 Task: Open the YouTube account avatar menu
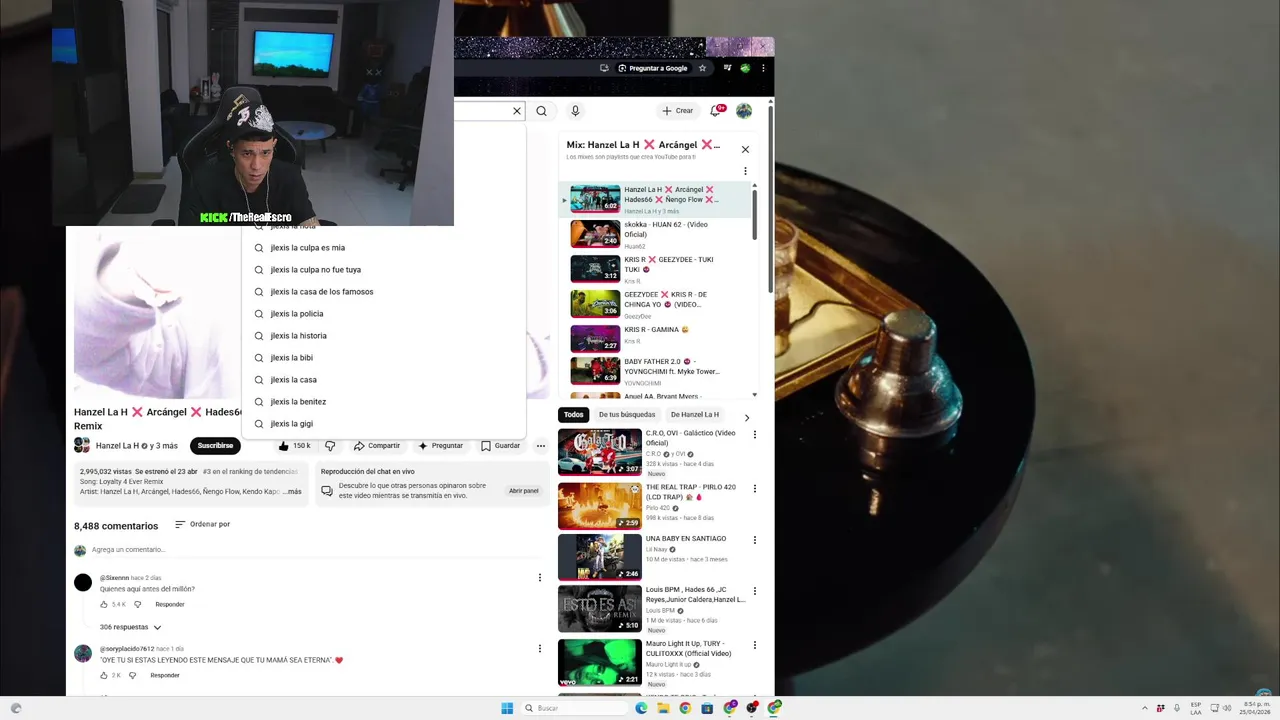pos(744,111)
